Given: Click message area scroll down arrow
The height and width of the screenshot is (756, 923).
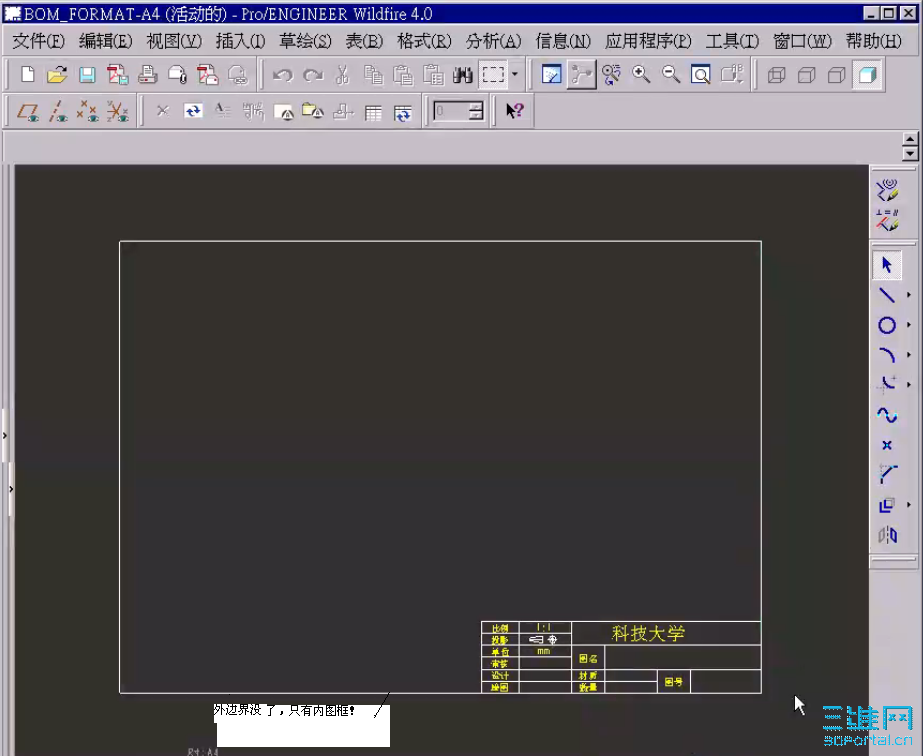Looking at the screenshot, I should click(x=910, y=154).
